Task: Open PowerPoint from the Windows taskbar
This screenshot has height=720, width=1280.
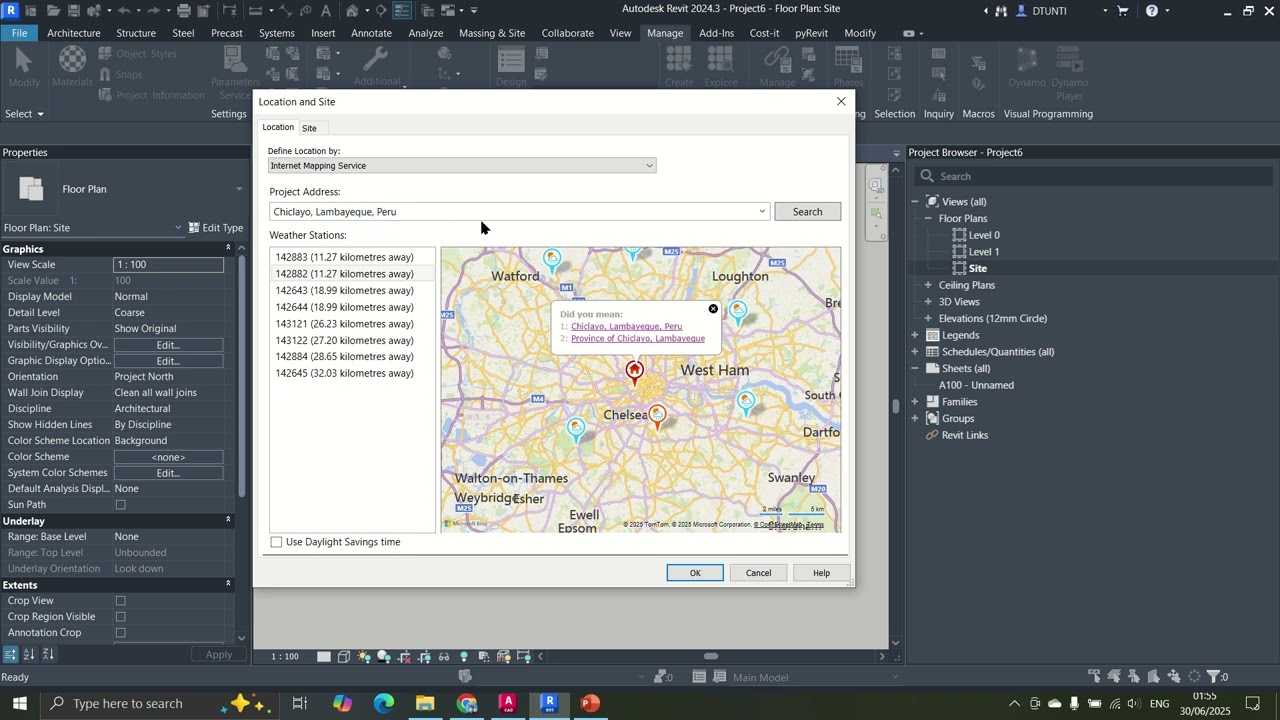Action: coord(590,703)
